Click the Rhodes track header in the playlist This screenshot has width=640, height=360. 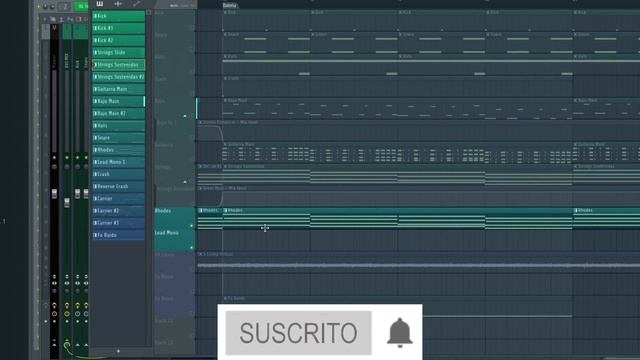coord(175,218)
